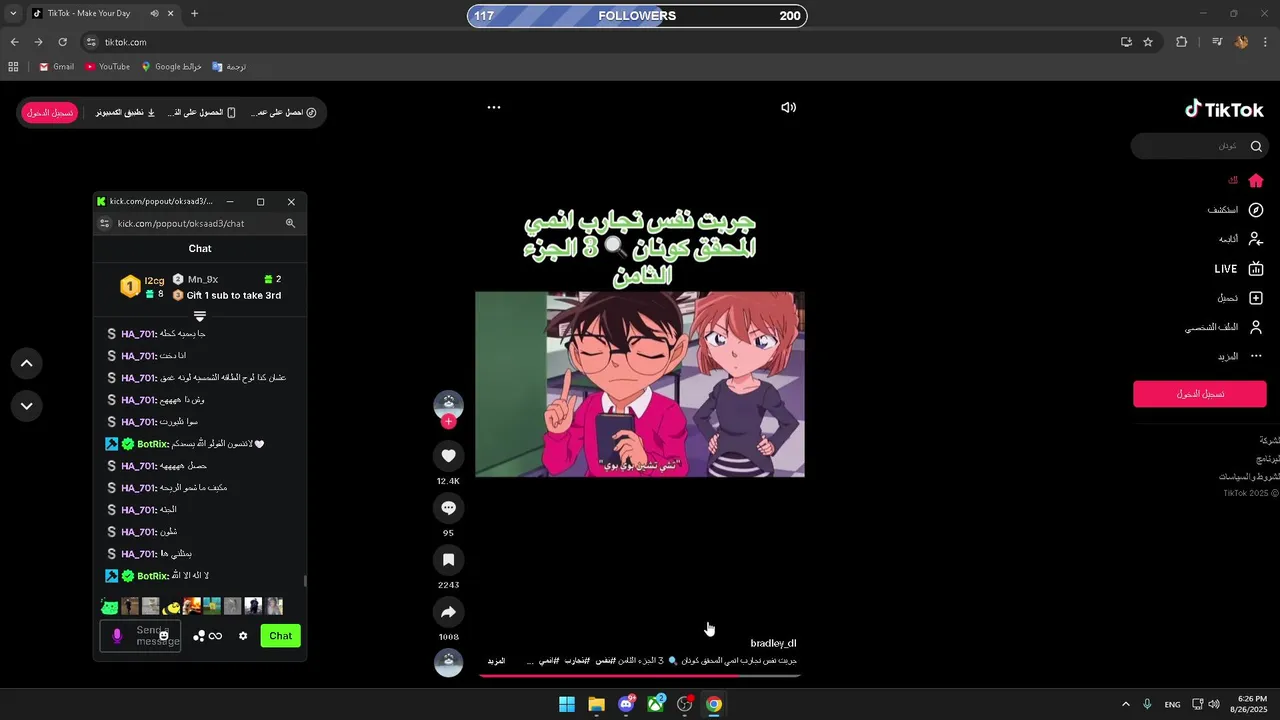Click the get coins link in header
1280x720 pixels.
tap(284, 113)
